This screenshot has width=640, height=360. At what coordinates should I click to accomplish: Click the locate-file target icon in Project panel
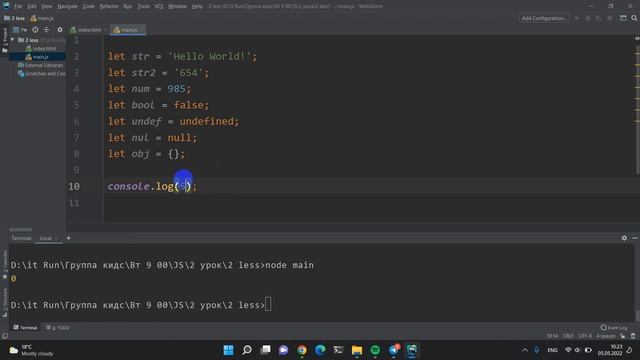click(36, 30)
